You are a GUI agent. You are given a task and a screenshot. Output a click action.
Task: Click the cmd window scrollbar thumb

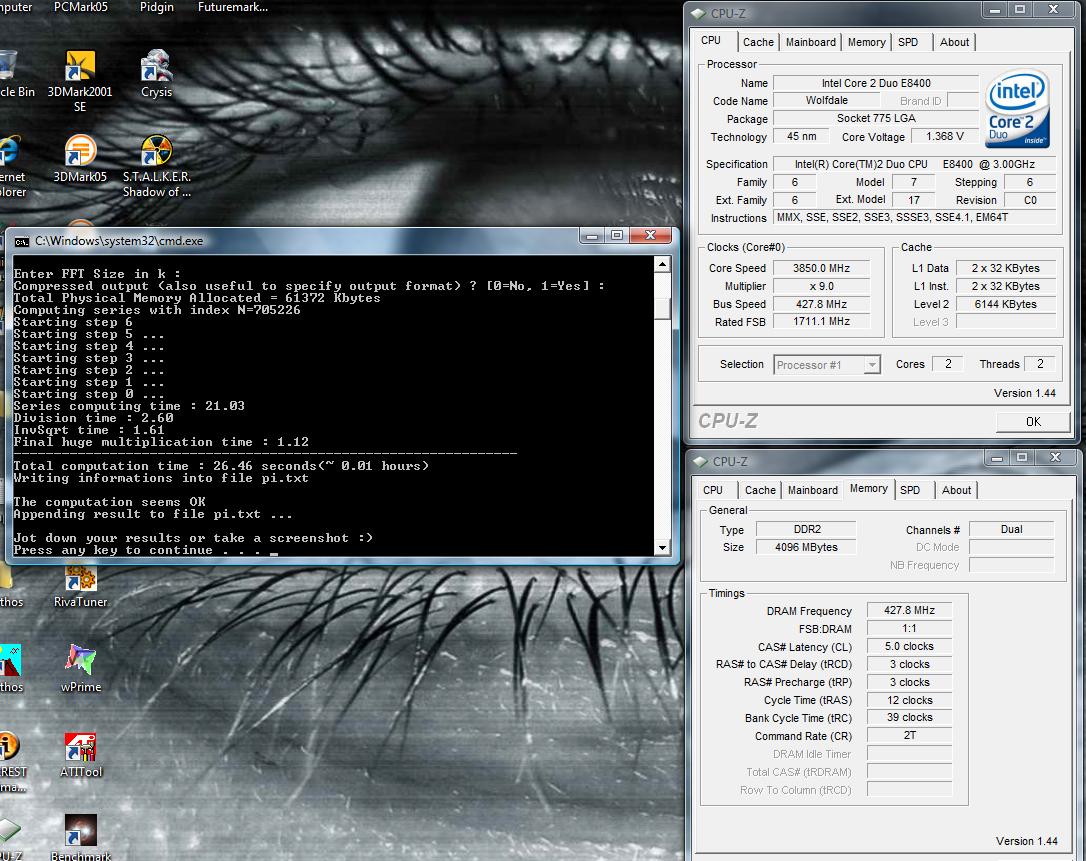pyautogui.click(x=662, y=308)
